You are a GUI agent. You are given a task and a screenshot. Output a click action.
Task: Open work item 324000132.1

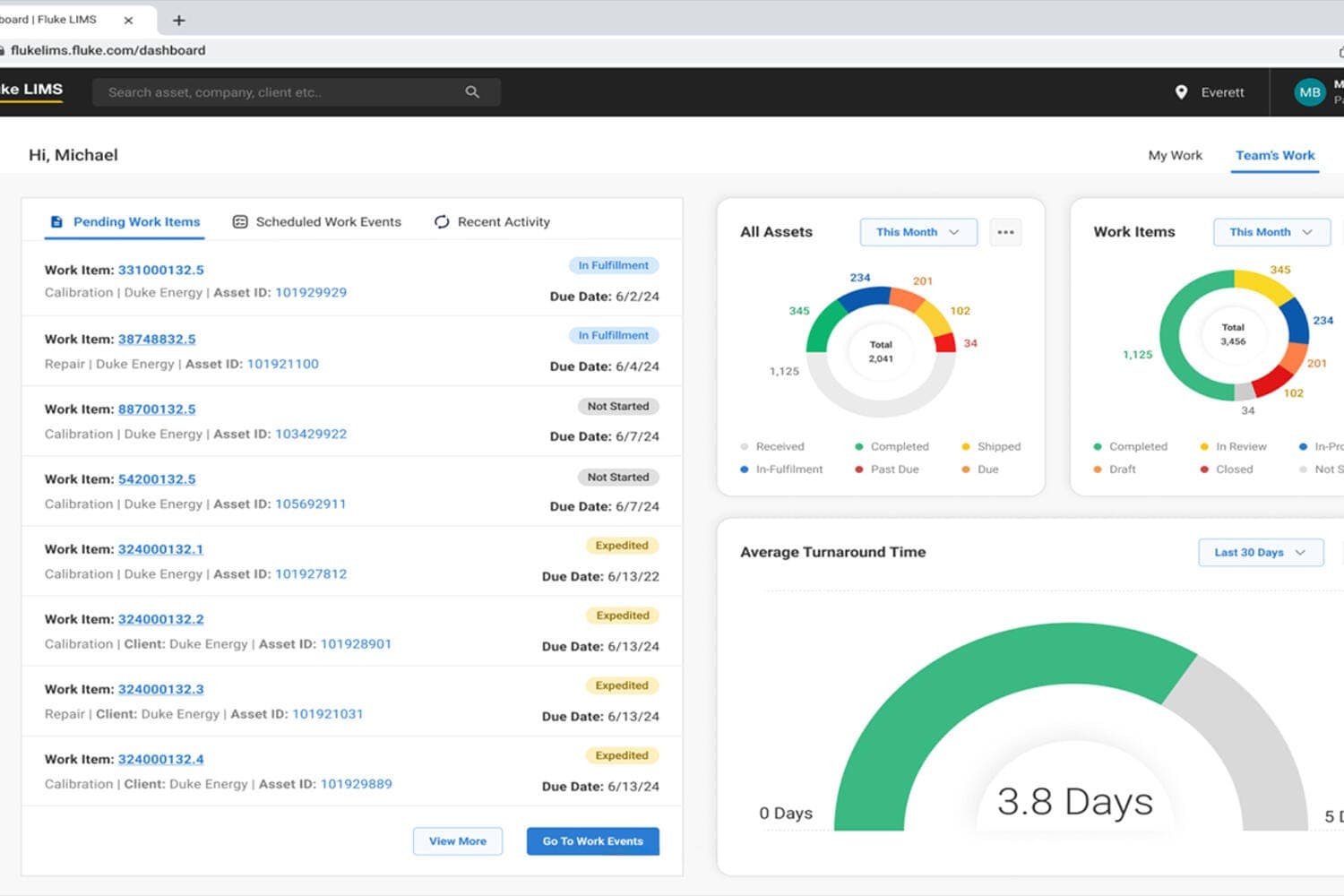tap(161, 549)
